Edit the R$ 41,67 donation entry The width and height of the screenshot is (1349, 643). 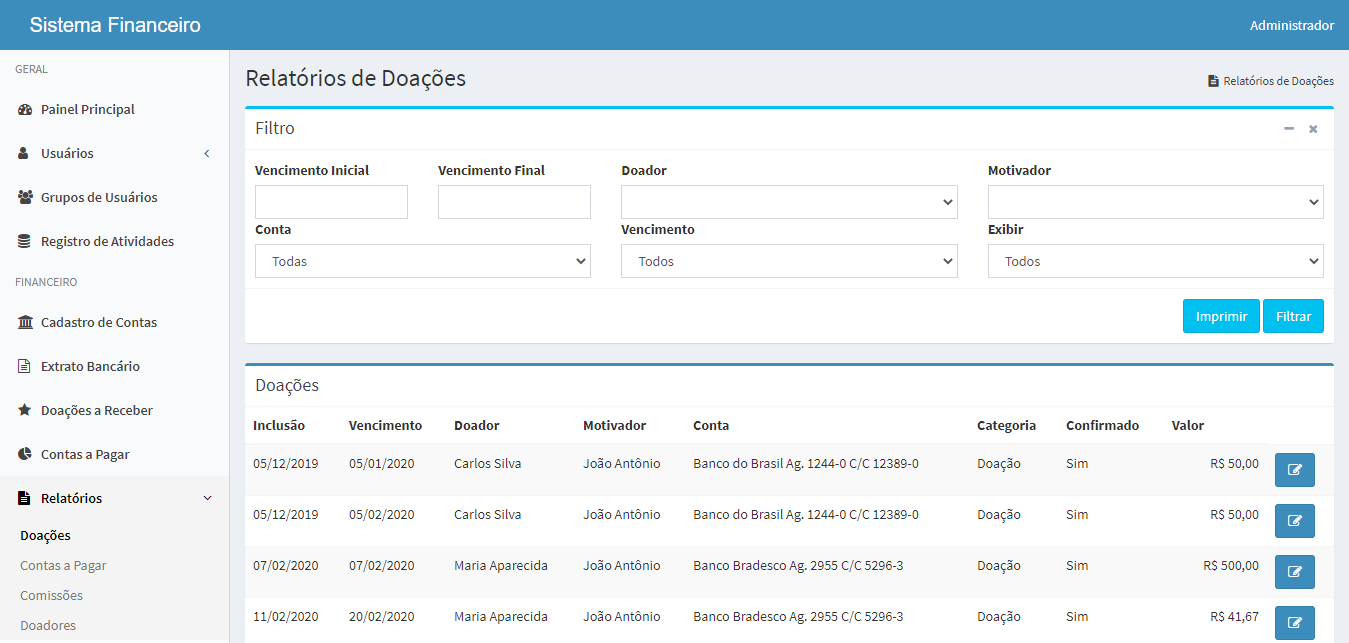[x=1294, y=623]
